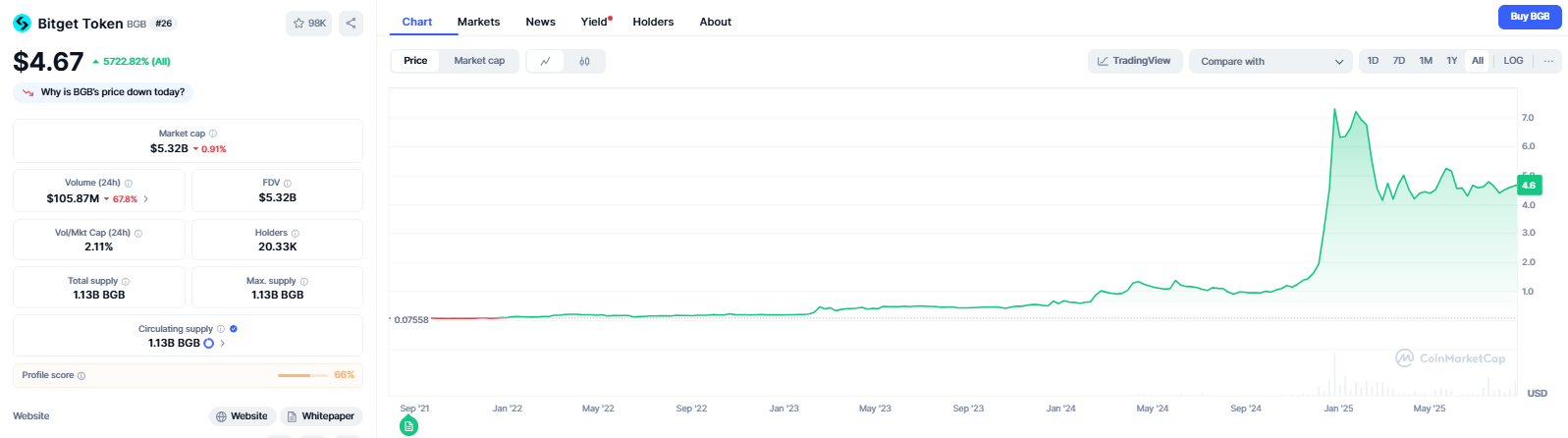Open the Whitepaper link button
Image resolution: width=1568 pixels, height=438 pixels.
[x=321, y=416]
